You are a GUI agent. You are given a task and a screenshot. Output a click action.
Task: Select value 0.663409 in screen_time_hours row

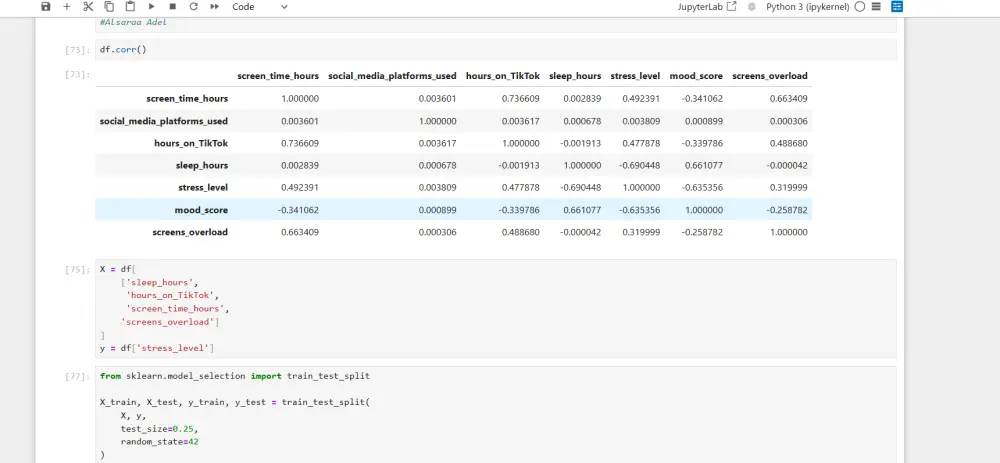(789, 99)
